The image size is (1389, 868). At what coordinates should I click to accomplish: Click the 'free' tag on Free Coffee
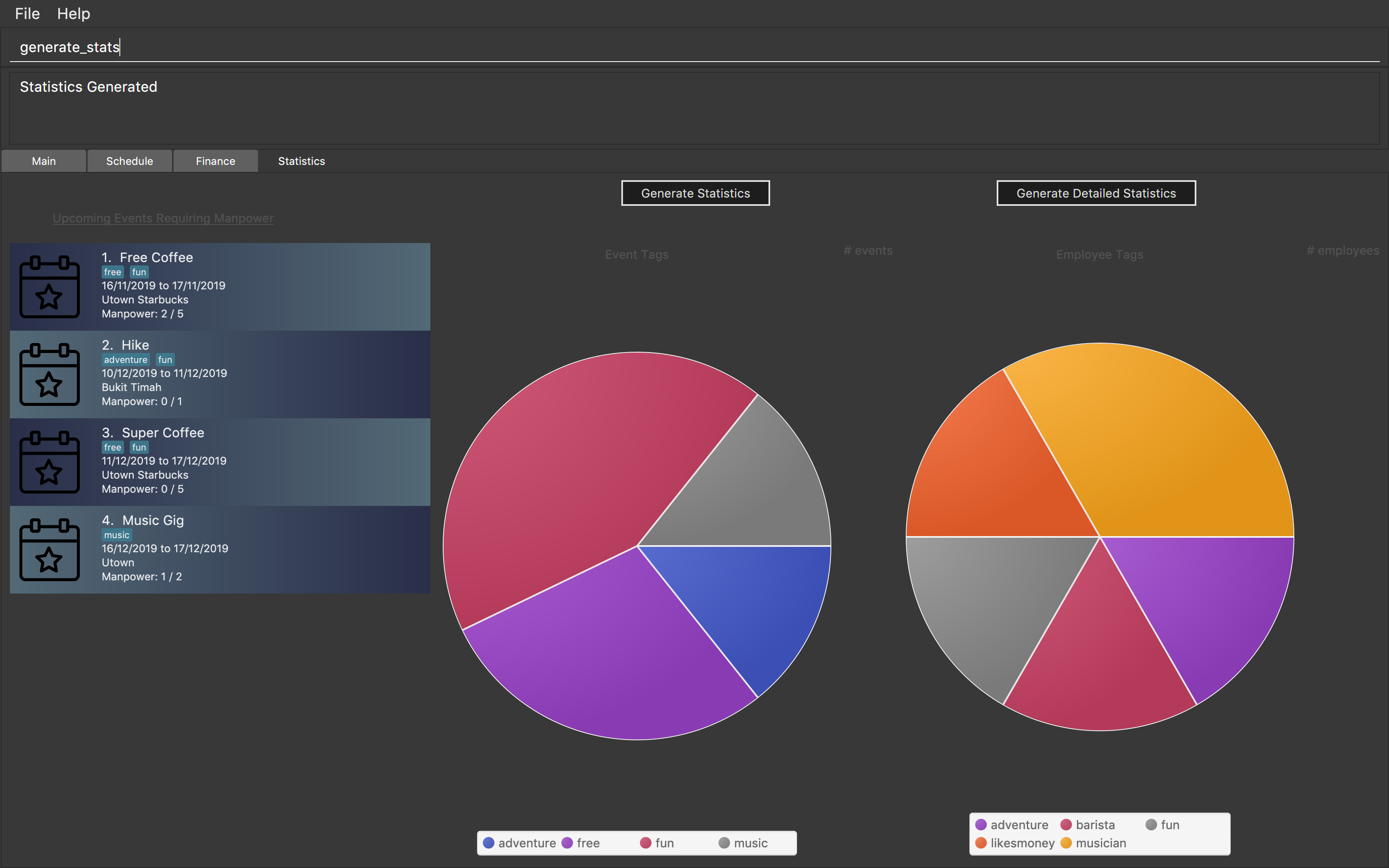click(112, 272)
